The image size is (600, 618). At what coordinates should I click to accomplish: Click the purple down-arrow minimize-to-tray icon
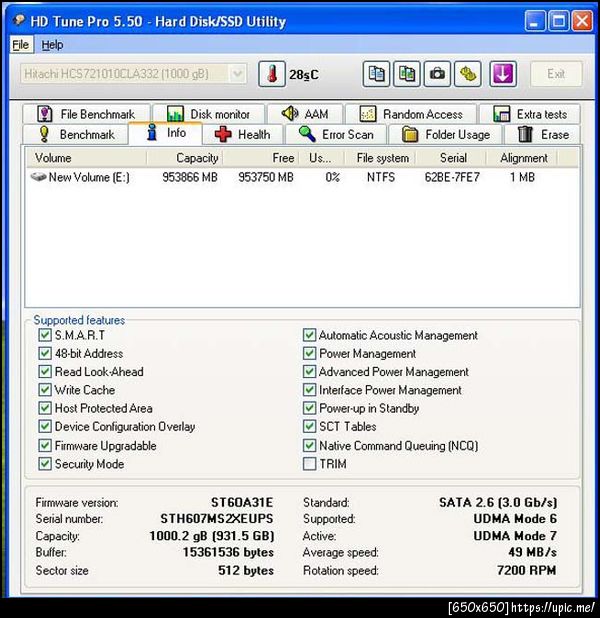click(503, 74)
